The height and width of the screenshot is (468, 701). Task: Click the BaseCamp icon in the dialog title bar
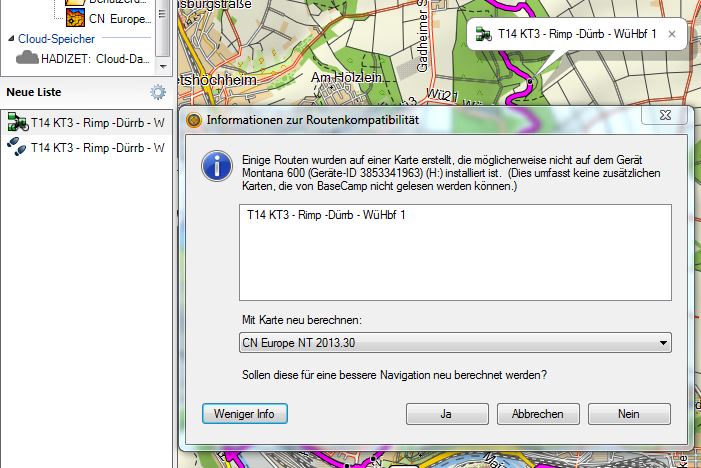(x=194, y=120)
